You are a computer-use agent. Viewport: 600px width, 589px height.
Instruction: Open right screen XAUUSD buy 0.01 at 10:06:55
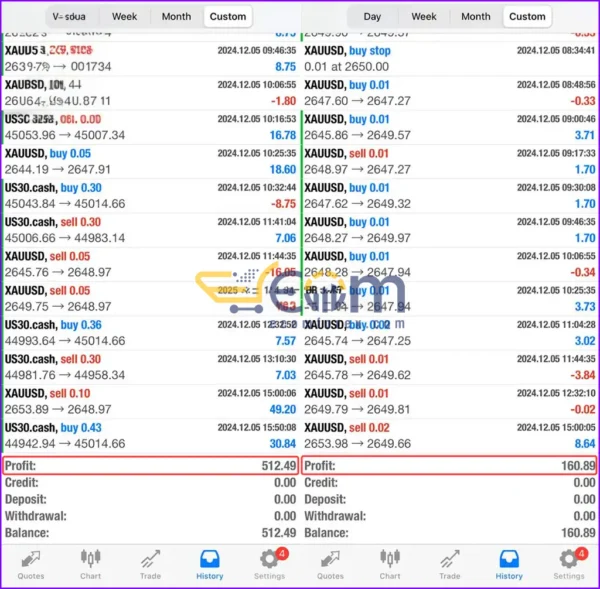pyautogui.click(x=449, y=264)
